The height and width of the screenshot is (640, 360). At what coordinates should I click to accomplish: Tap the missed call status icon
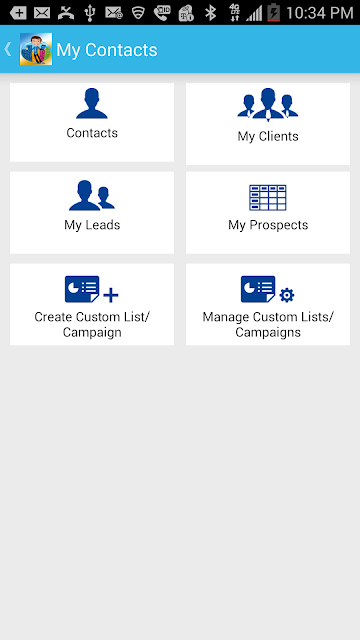66,13
